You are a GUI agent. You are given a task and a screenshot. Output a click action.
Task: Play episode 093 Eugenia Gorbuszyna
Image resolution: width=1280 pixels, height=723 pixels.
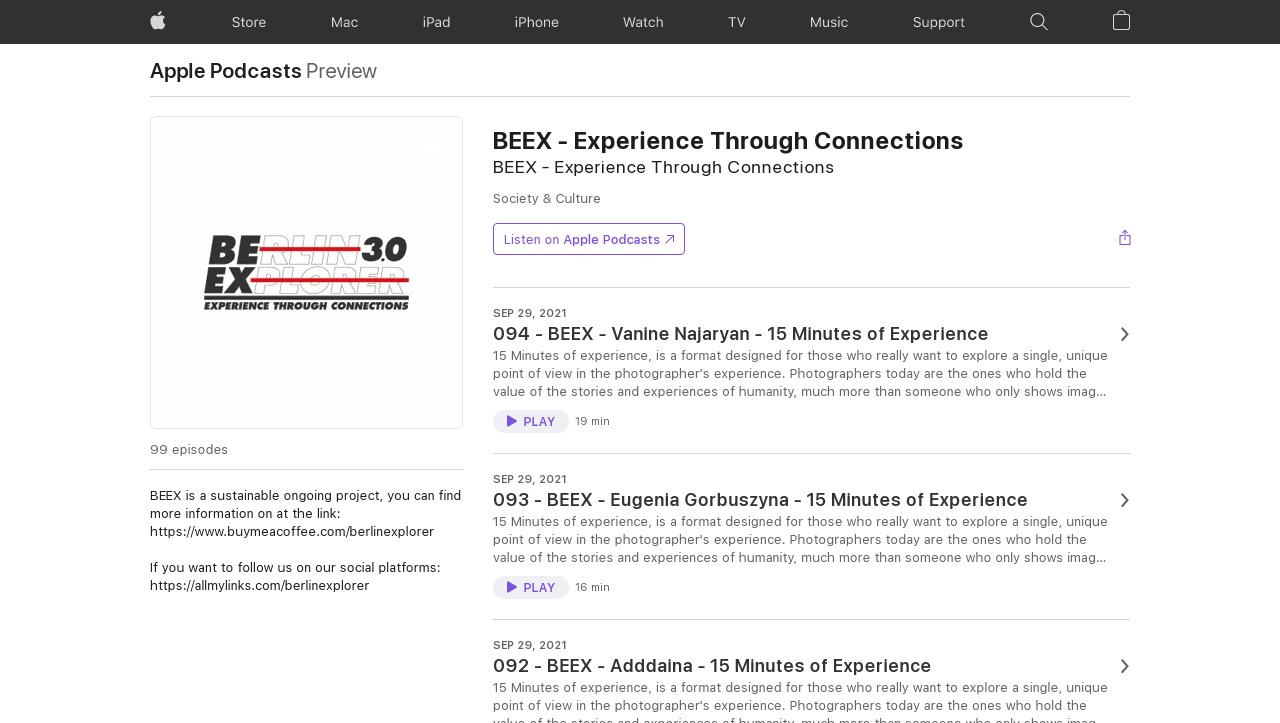coord(531,588)
